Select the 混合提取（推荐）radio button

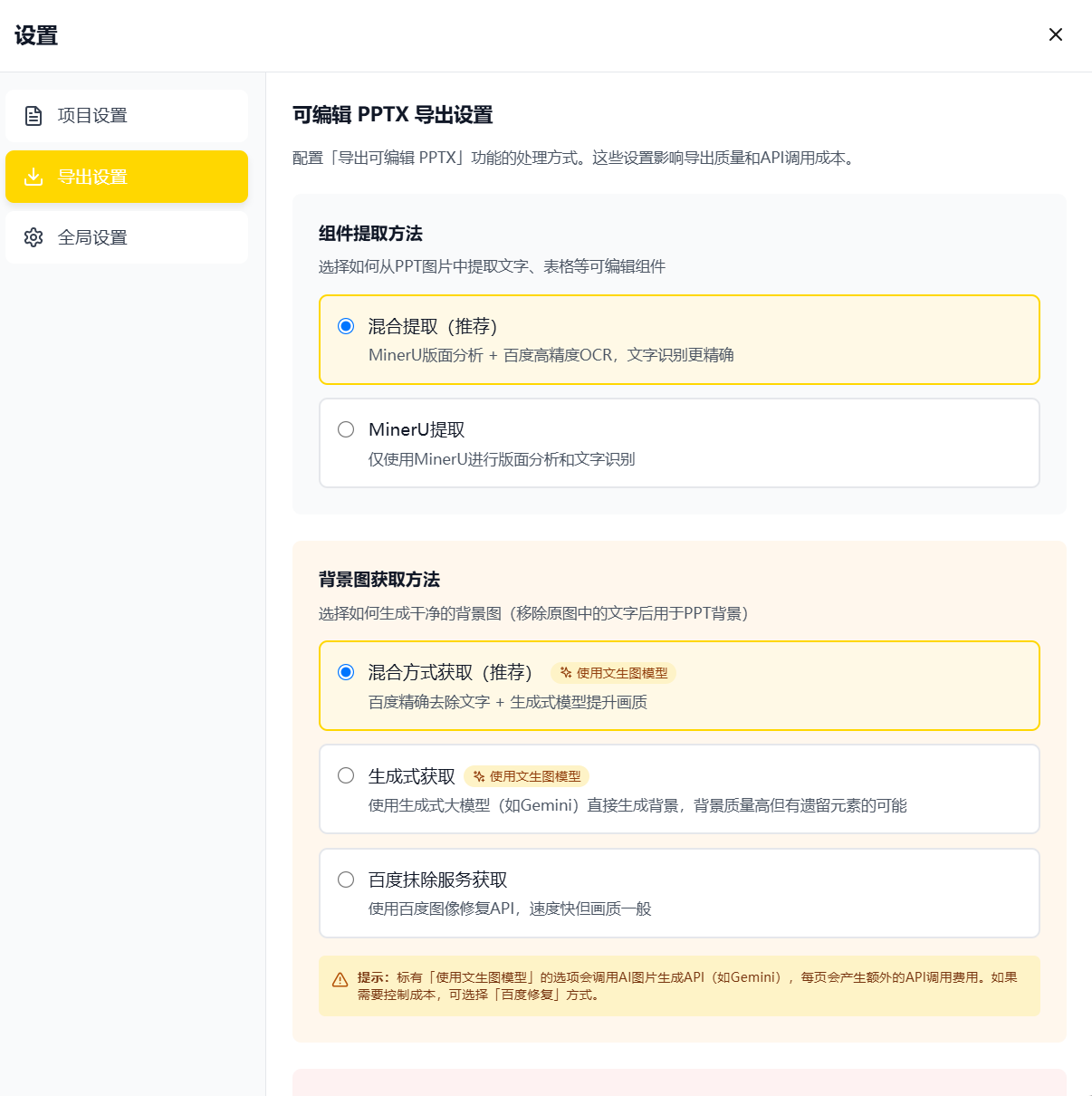pyautogui.click(x=346, y=326)
